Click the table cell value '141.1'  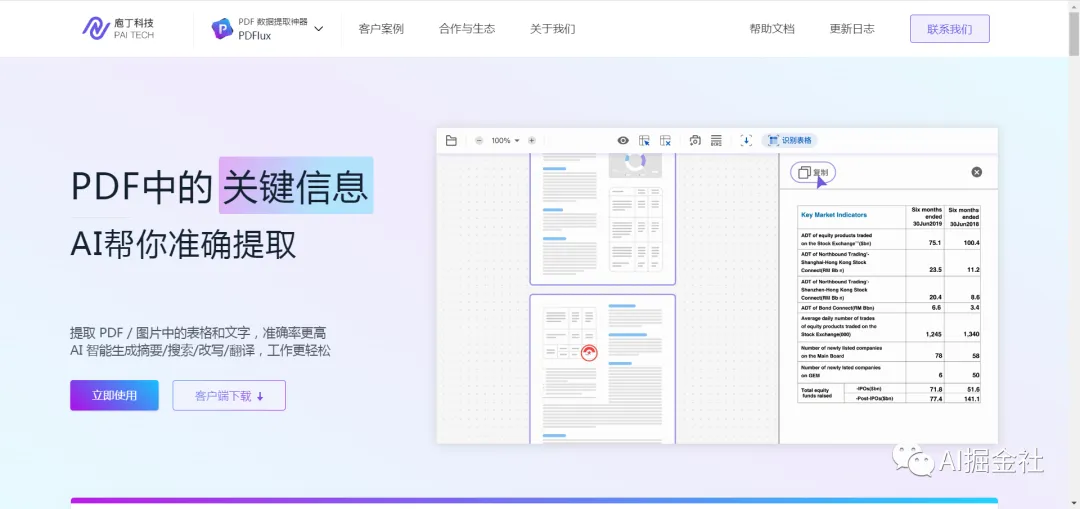click(972, 399)
